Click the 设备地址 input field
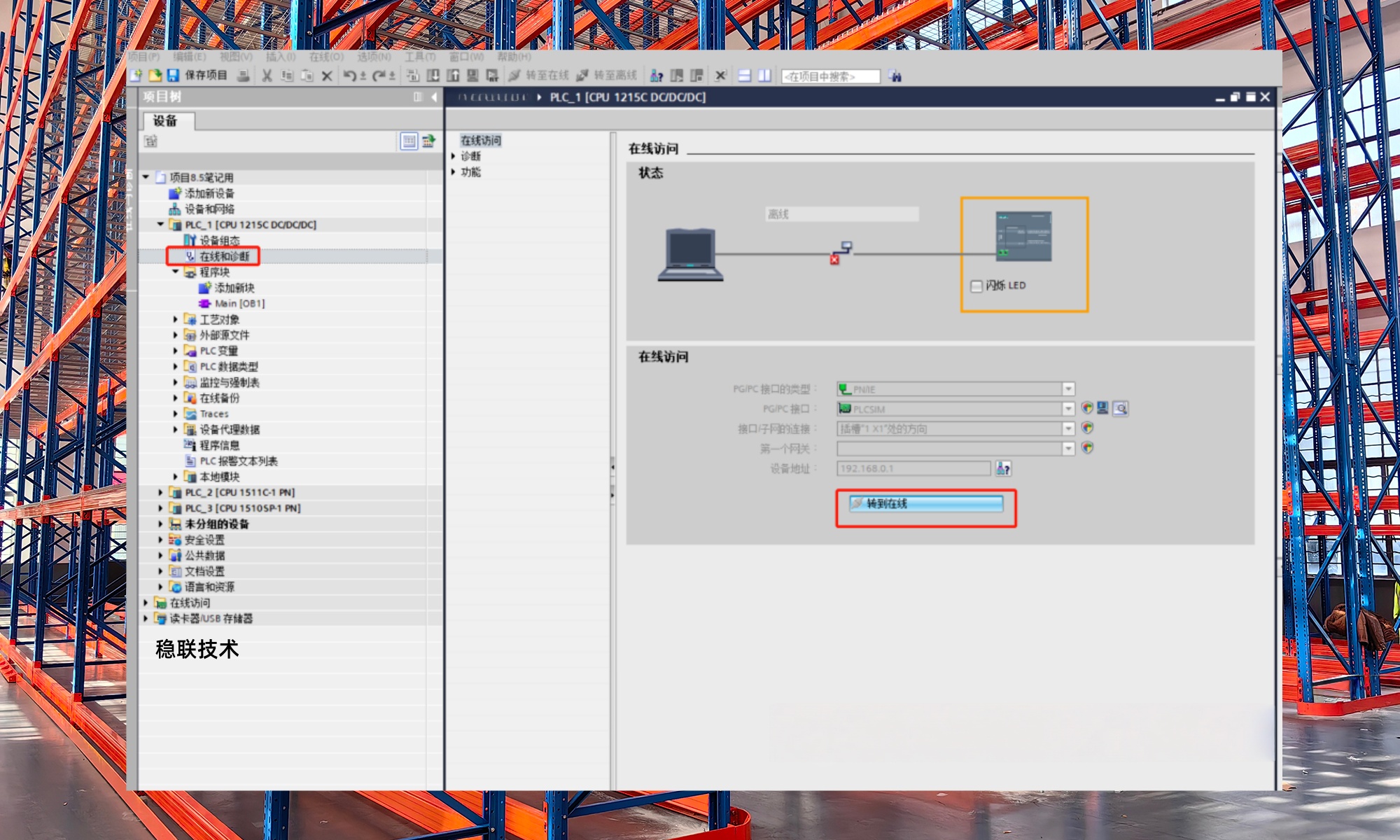 coord(913,468)
